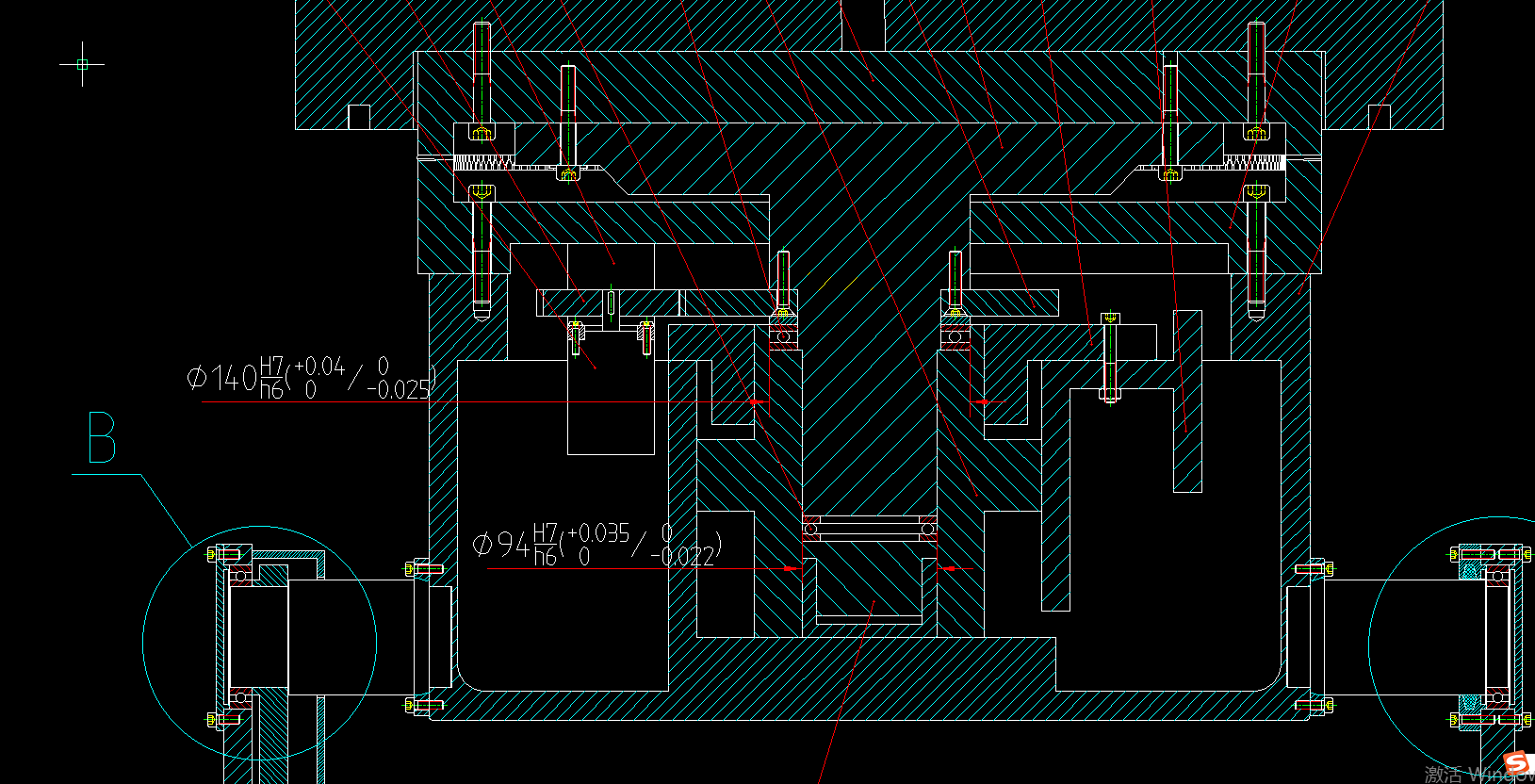Screen dimensions: 1535x784
Task: Select the (+0.035 0 / 0 -0.022) tolerance text
Action: (641, 545)
